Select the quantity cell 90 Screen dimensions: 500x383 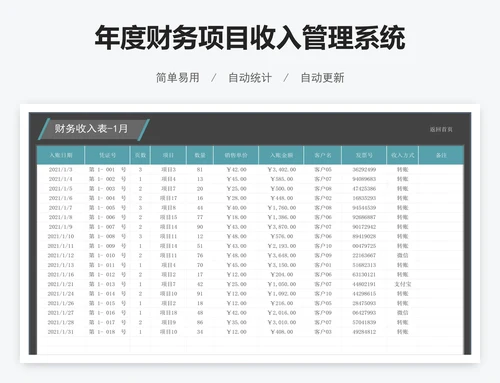[x=200, y=227]
